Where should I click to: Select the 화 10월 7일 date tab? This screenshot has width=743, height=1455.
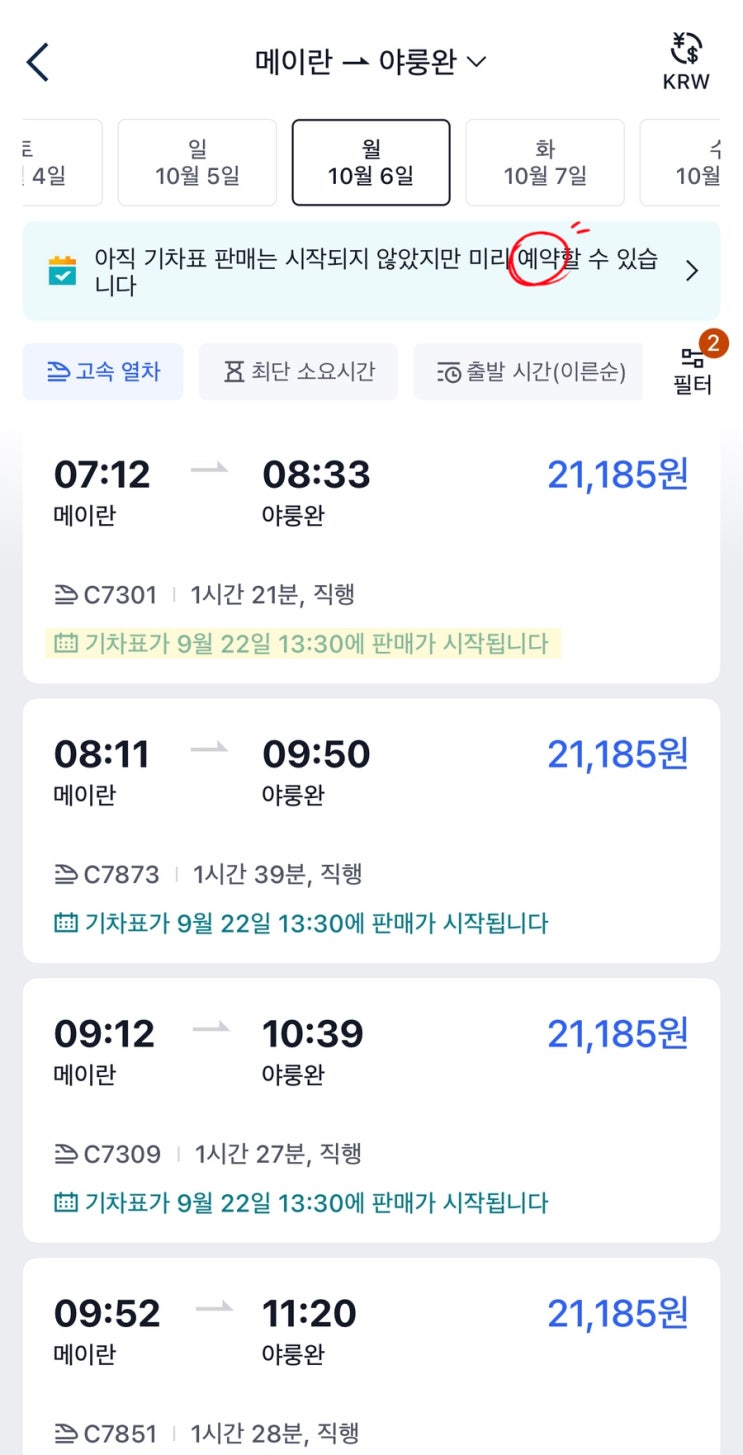545,163
